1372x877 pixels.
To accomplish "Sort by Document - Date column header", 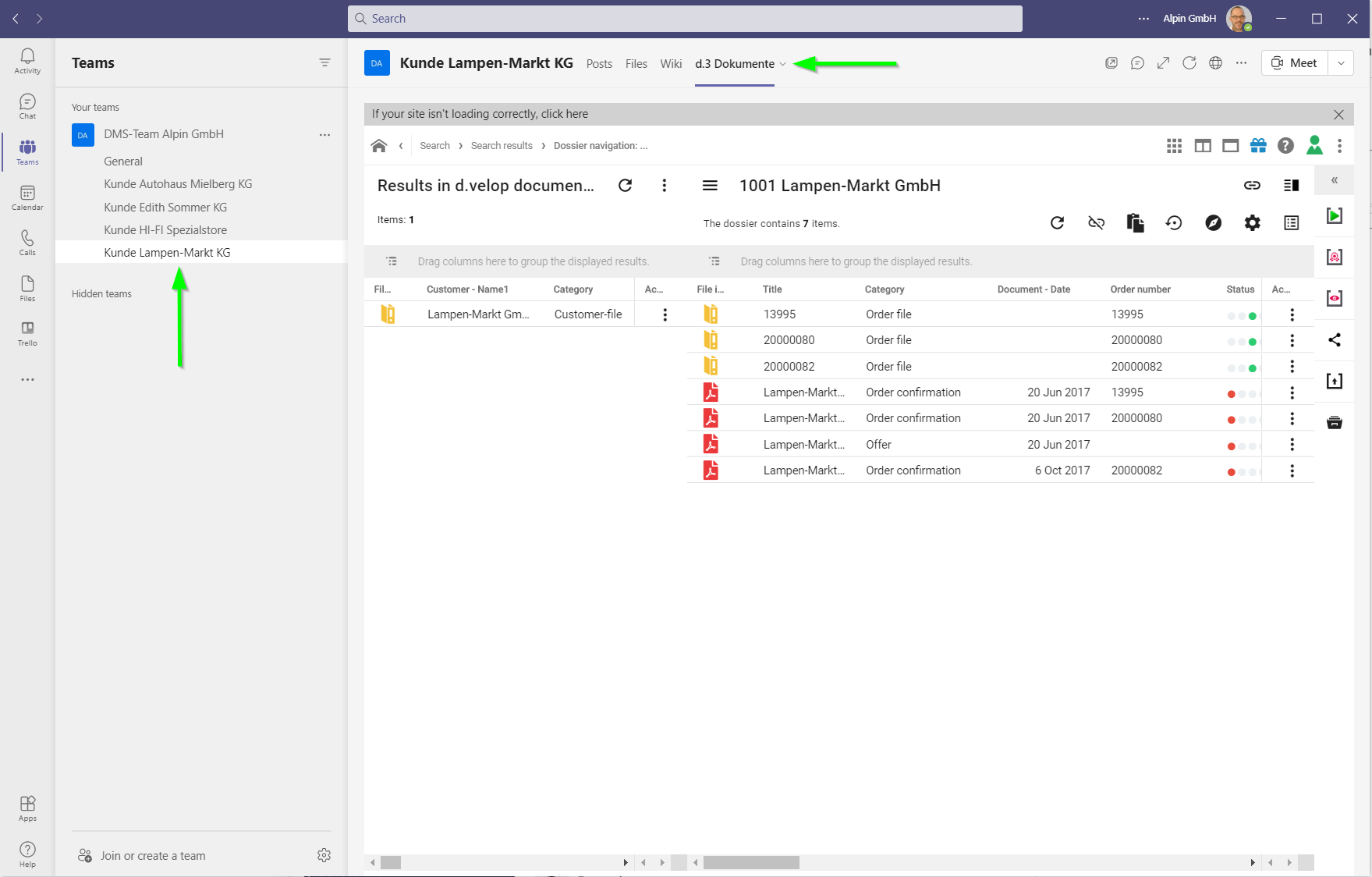I will click(1033, 289).
